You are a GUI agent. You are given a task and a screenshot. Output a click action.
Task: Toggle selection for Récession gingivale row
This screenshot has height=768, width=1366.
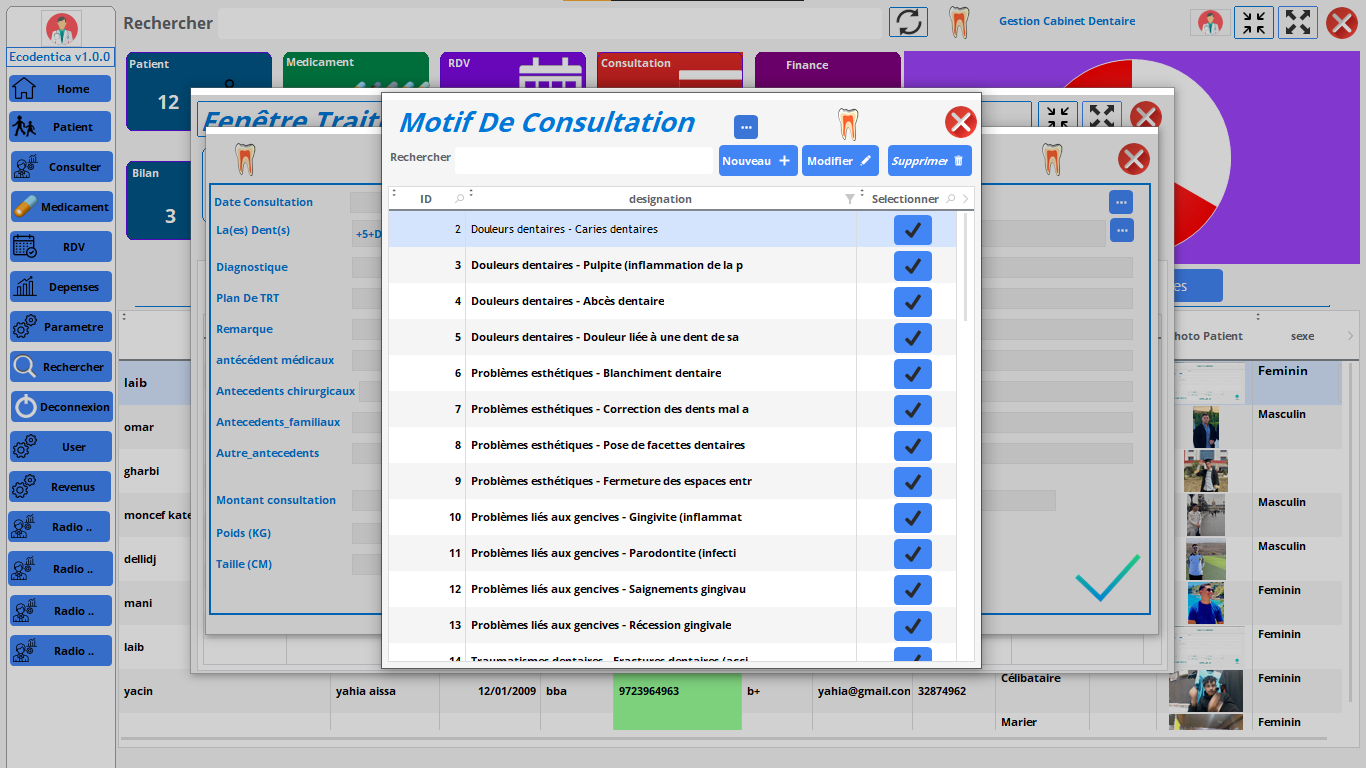click(912, 625)
